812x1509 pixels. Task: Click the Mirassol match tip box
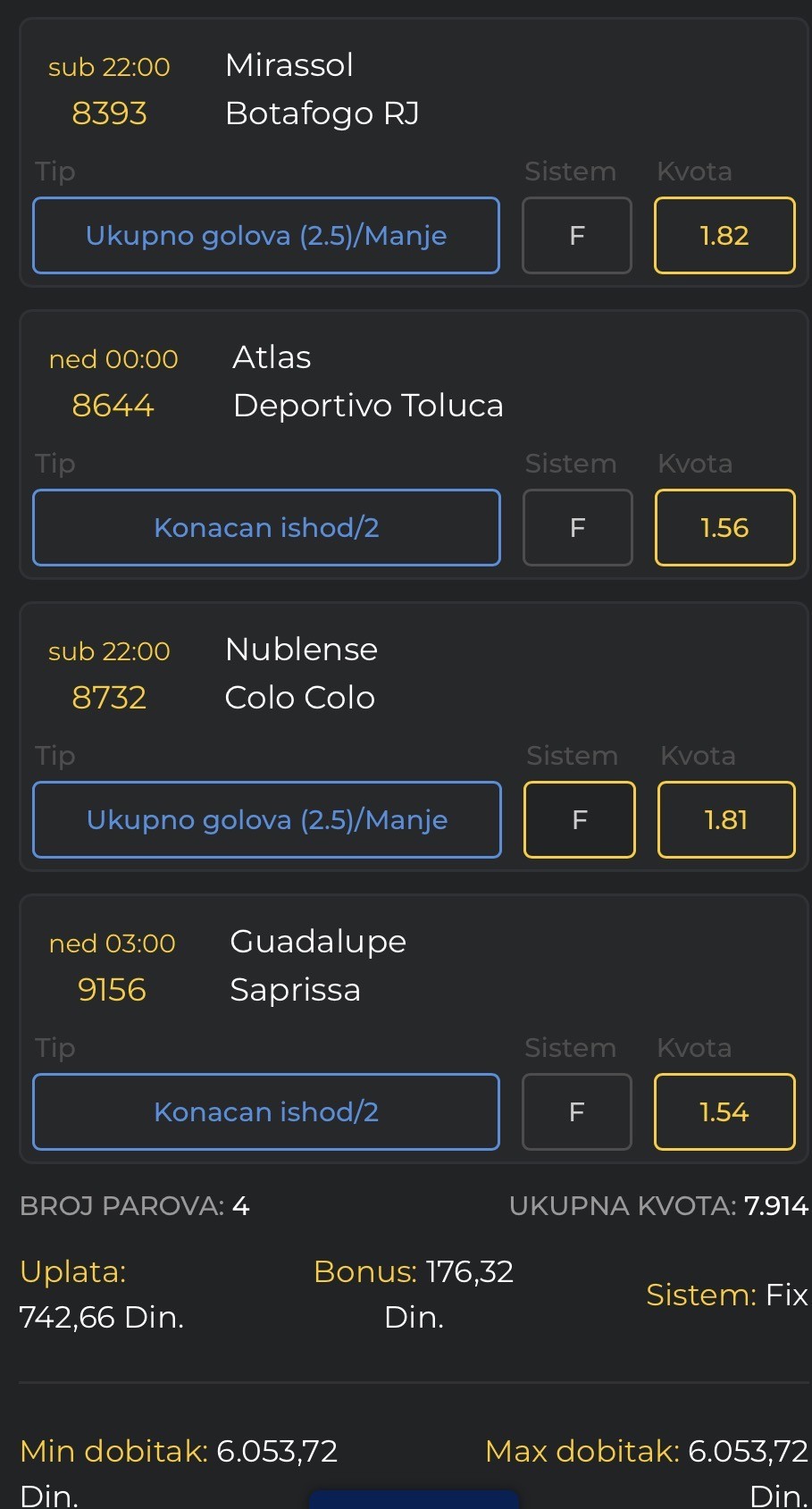point(266,236)
